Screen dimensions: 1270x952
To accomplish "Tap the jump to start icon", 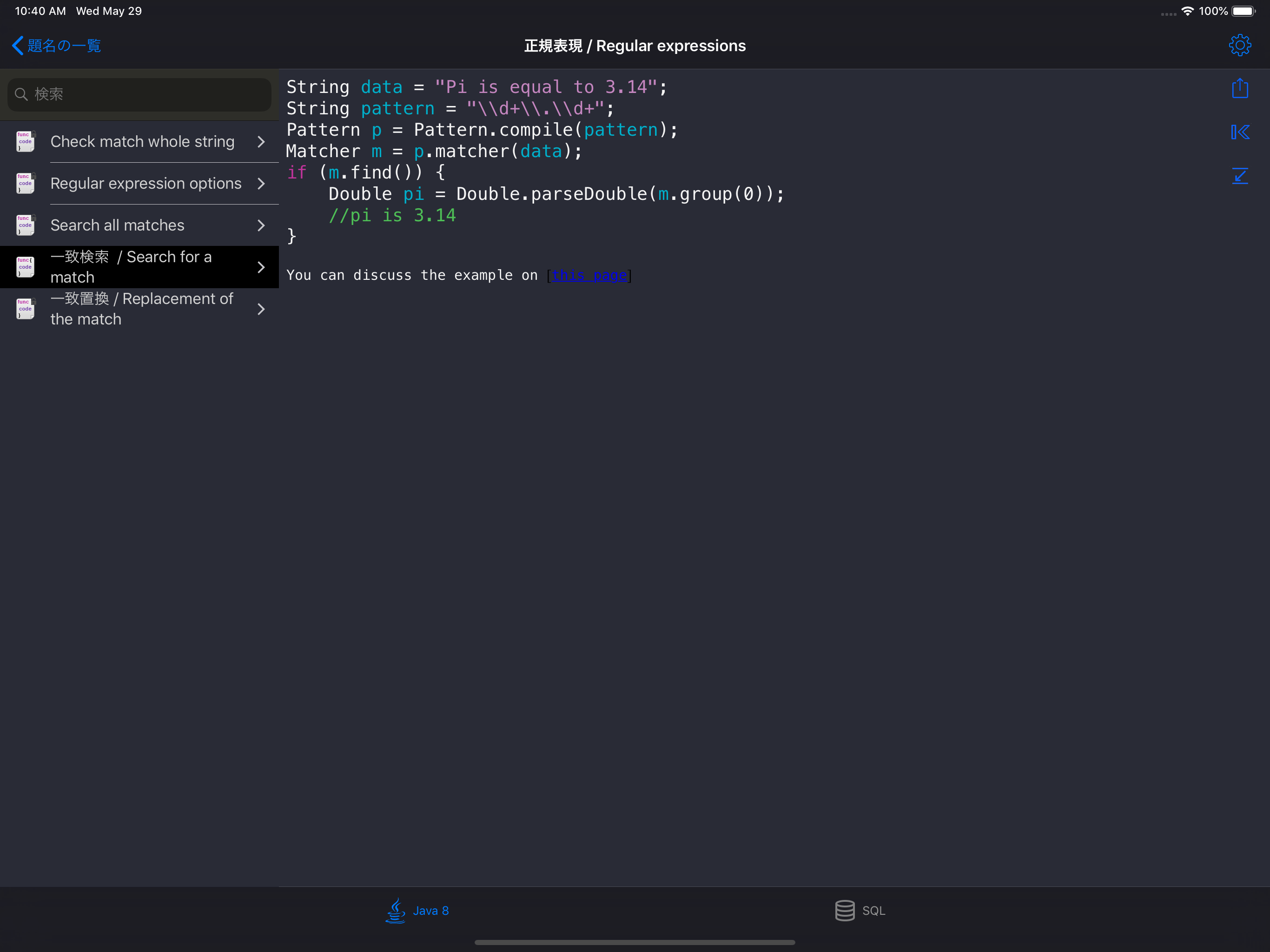I will [1240, 132].
